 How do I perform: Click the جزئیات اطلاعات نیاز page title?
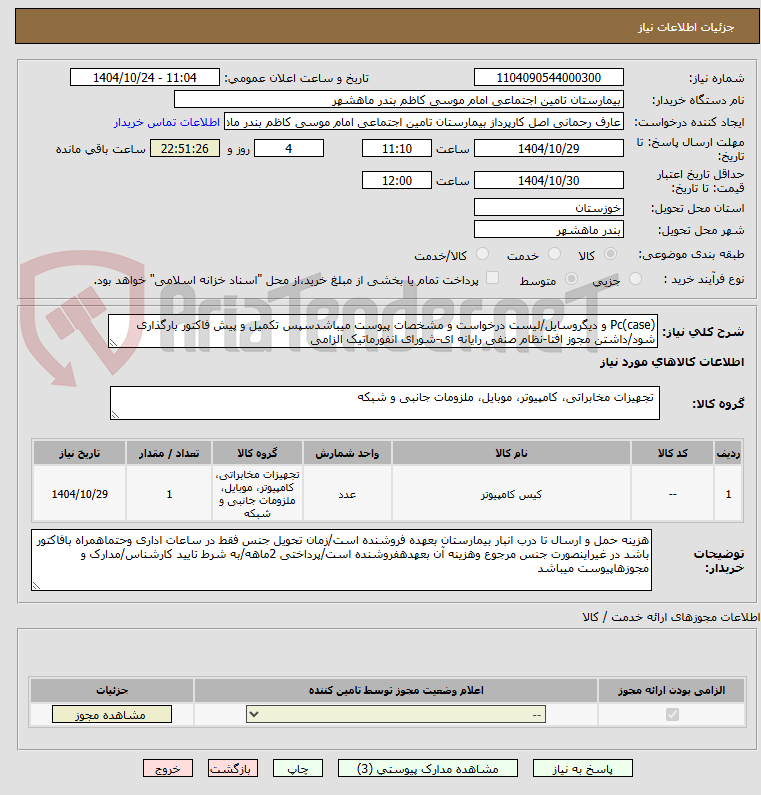point(685,27)
